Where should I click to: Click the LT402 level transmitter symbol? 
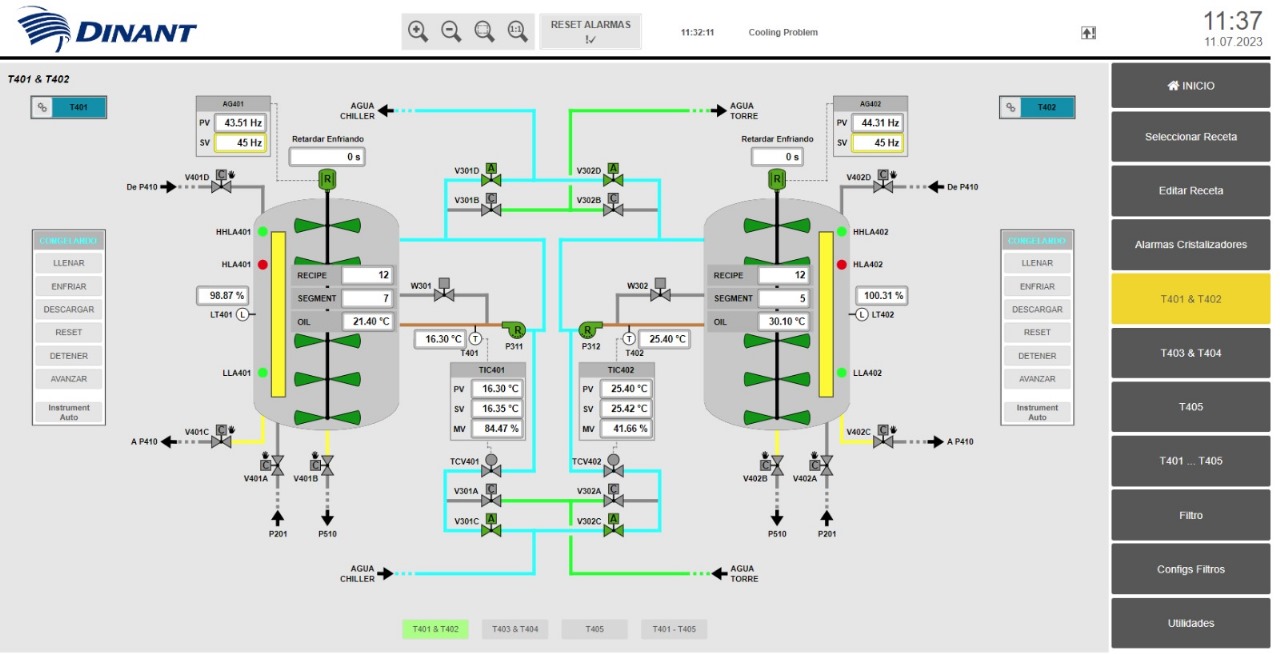(862, 314)
